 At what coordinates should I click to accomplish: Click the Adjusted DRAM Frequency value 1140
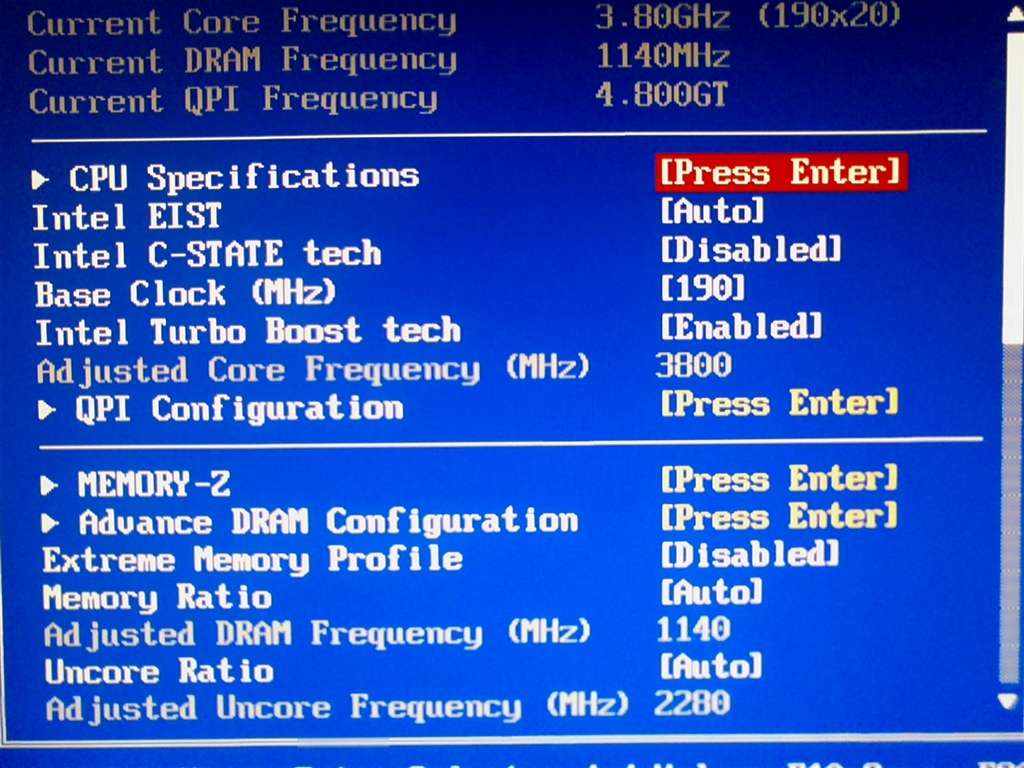tap(694, 629)
